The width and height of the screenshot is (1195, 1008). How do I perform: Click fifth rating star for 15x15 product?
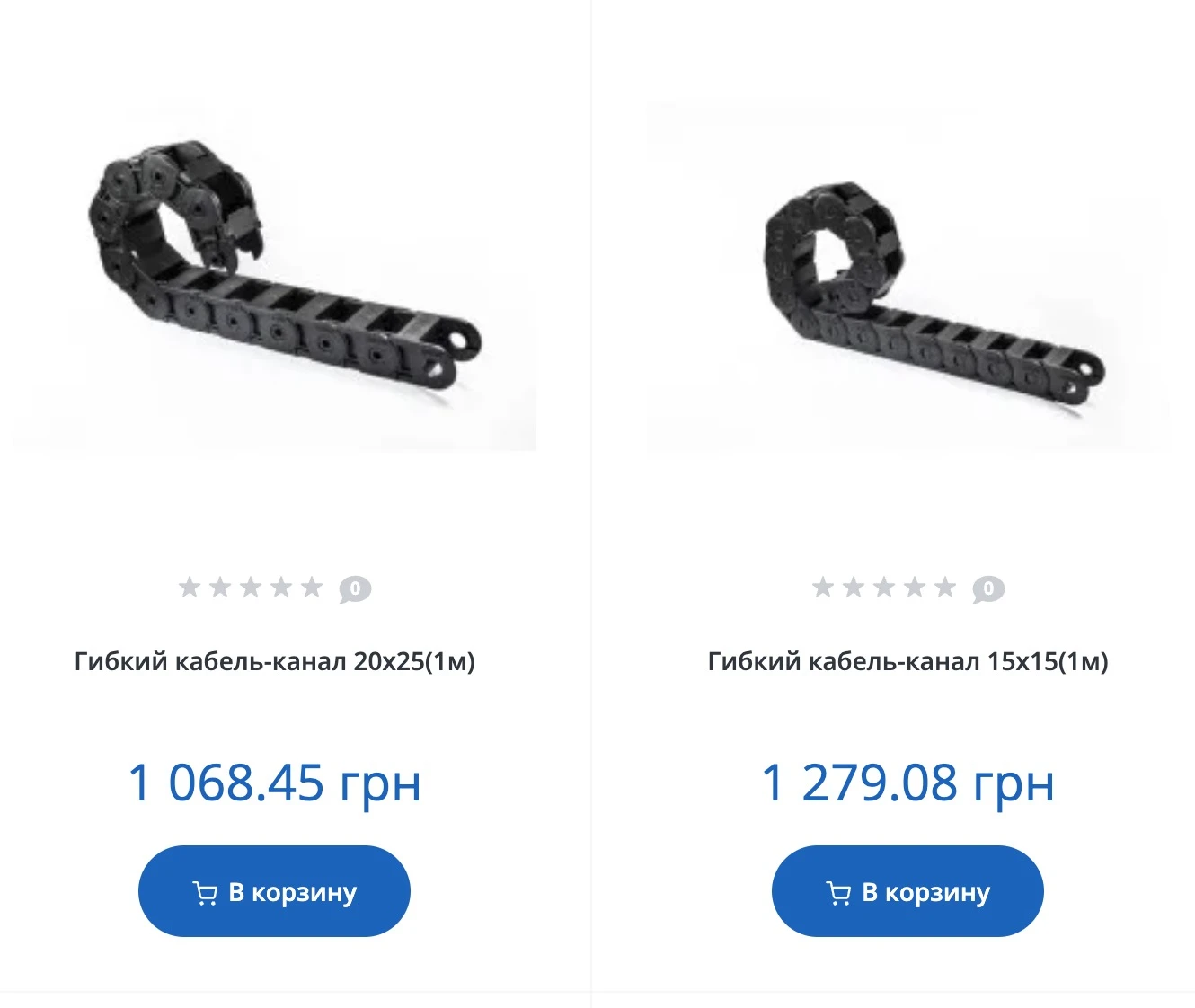pyautogui.click(x=945, y=588)
